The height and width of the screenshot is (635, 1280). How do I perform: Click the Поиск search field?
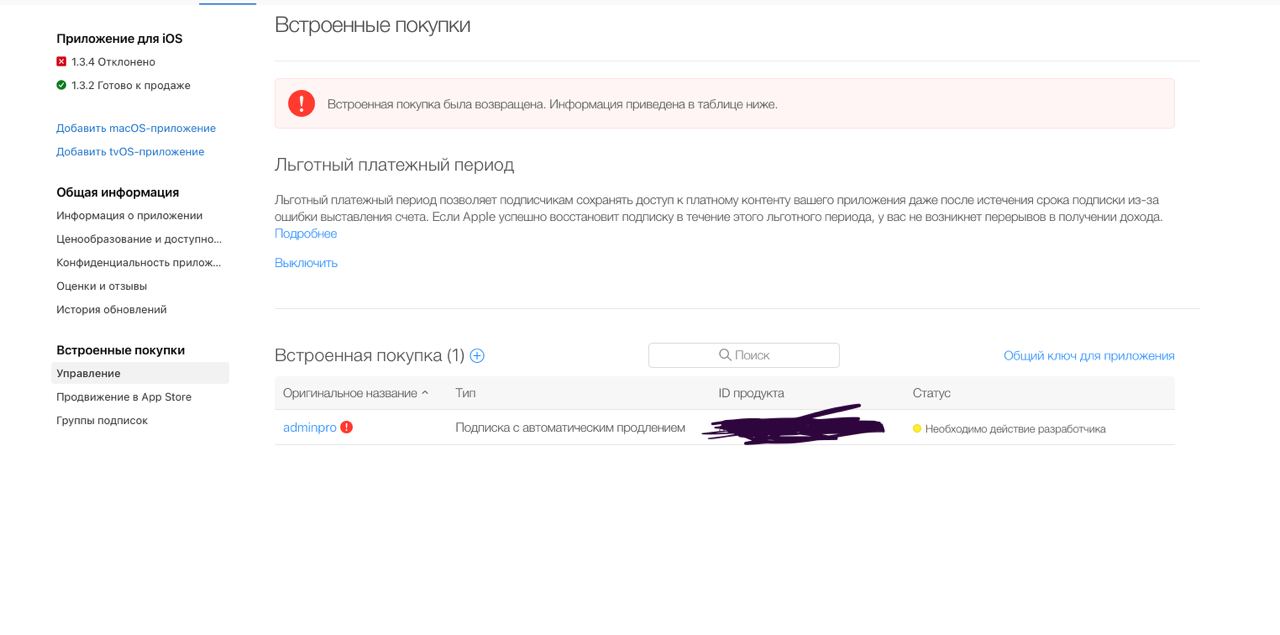coord(744,355)
